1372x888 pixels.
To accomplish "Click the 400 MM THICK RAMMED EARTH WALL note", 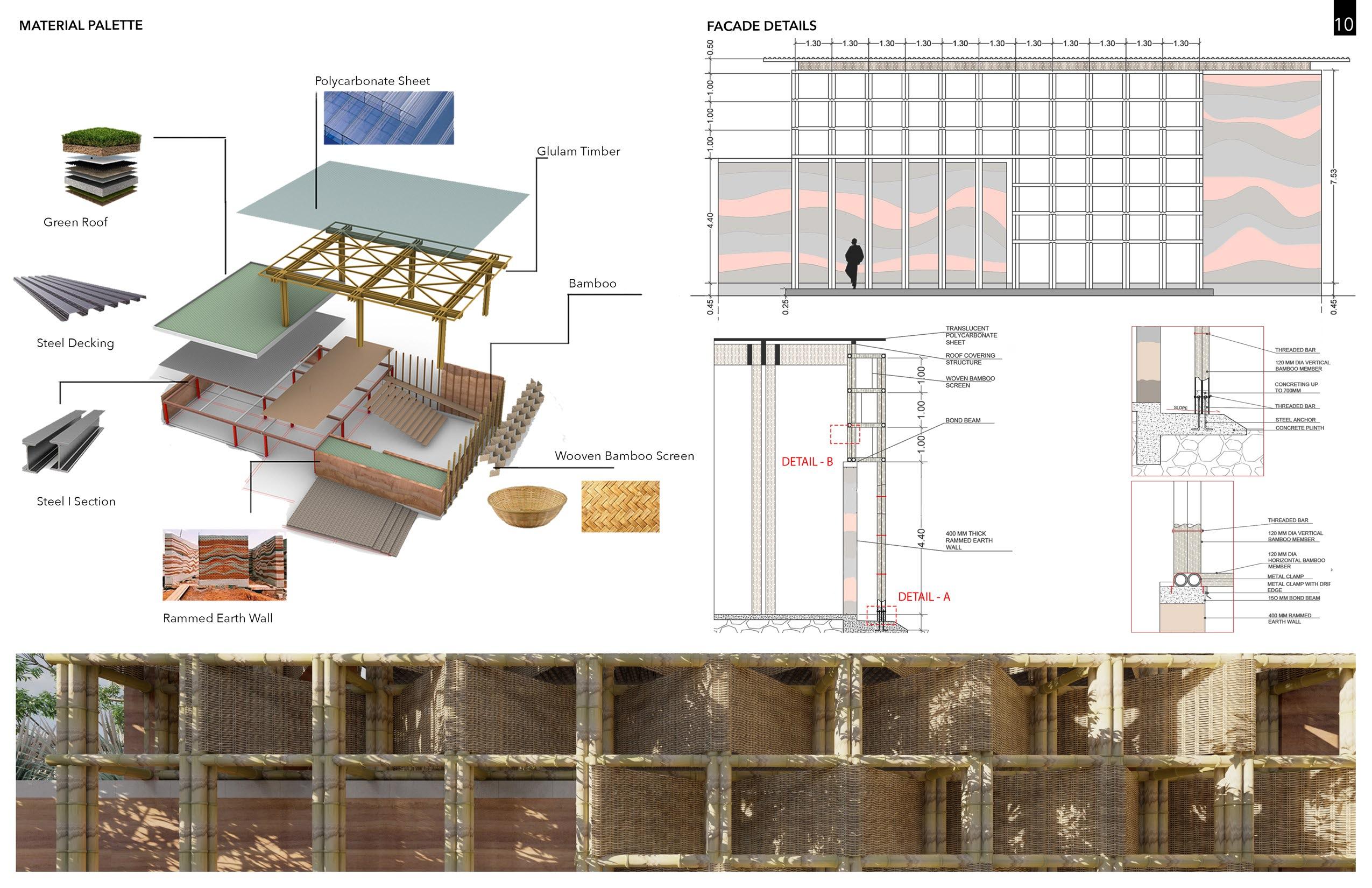I will pos(968,541).
